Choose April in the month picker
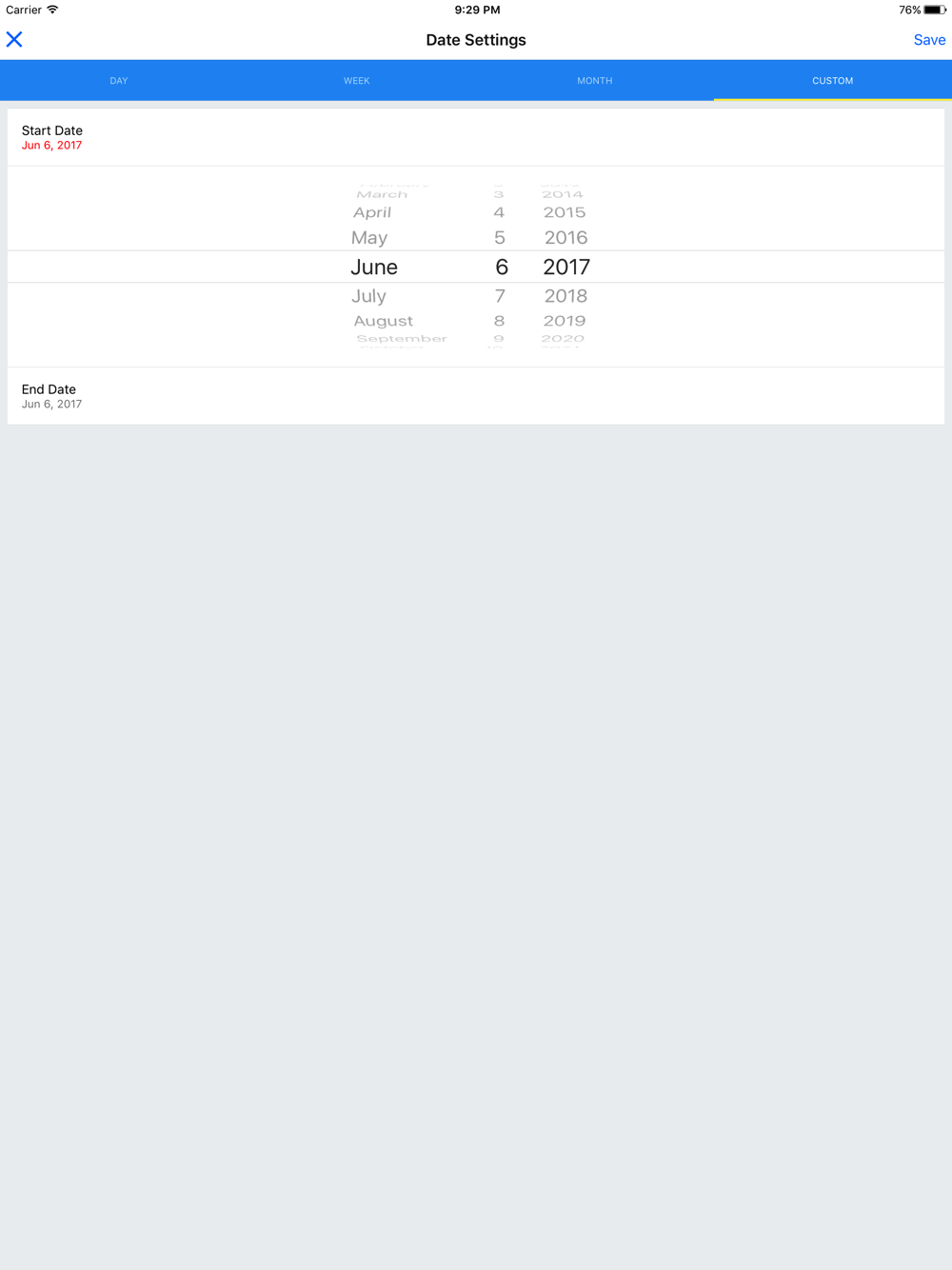 (372, 212)
